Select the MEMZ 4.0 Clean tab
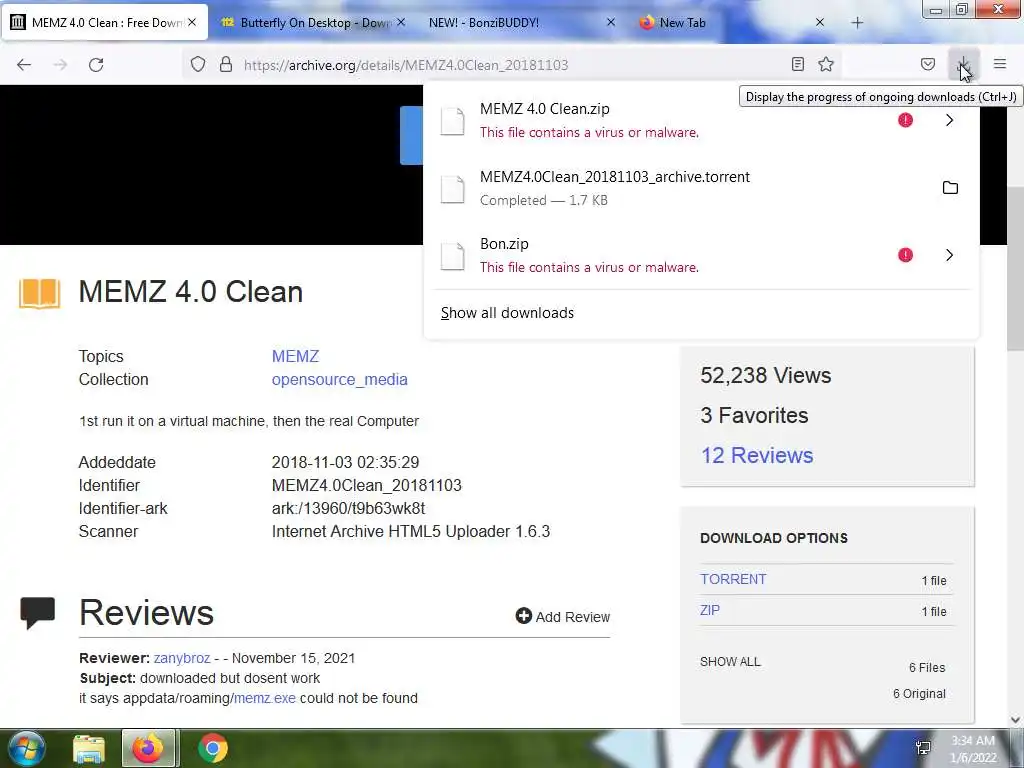Image resolution: width=1024 pixels, height=768 pixels. [104, 23]
